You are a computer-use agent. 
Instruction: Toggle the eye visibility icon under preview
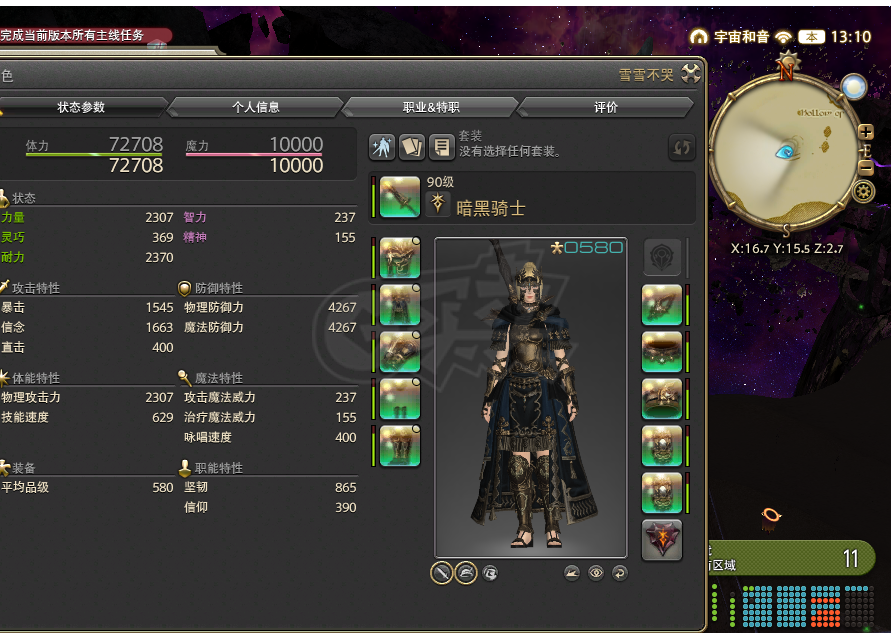tap(596, 573)
